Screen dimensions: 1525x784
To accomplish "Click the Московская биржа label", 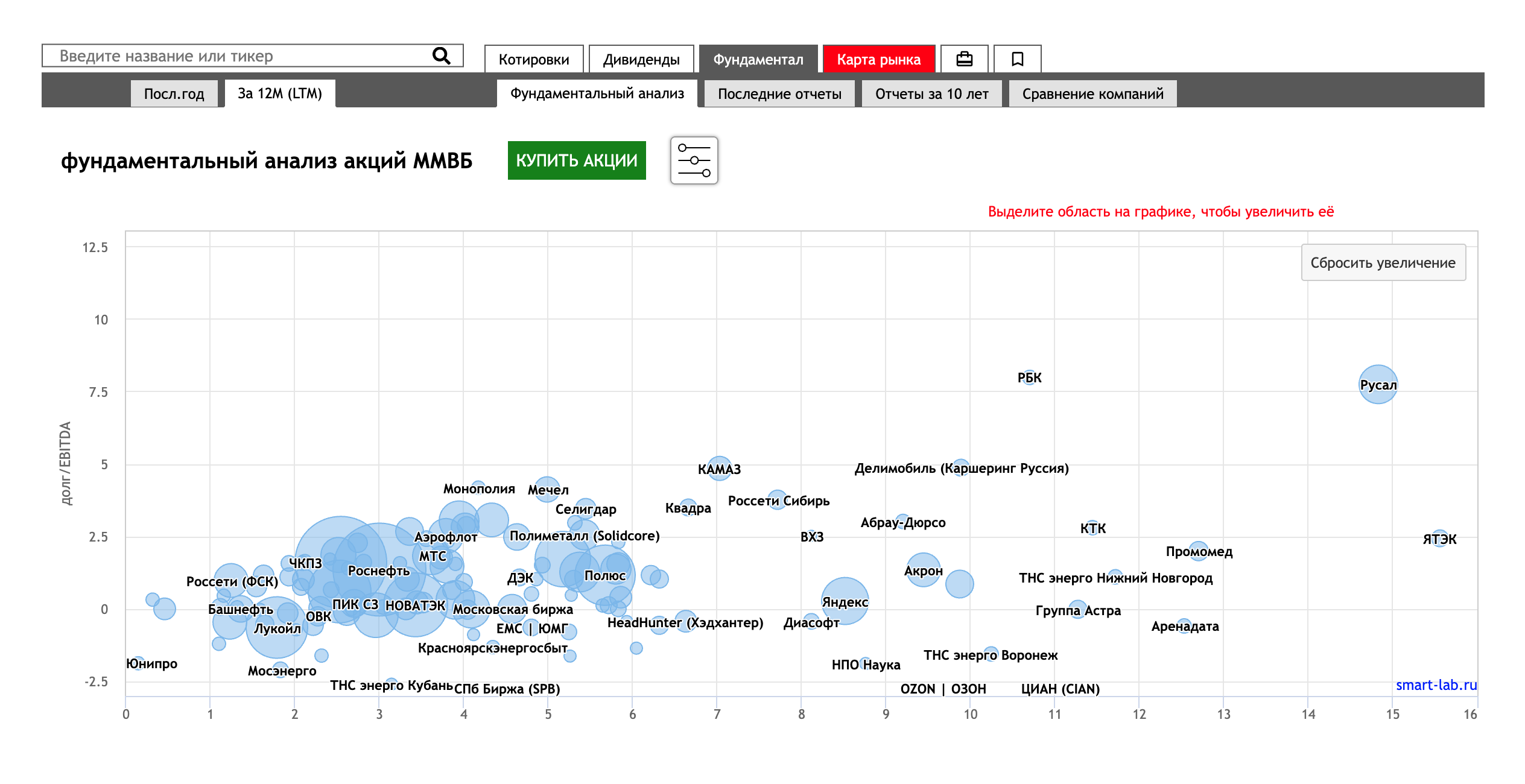I will (513, 609).
